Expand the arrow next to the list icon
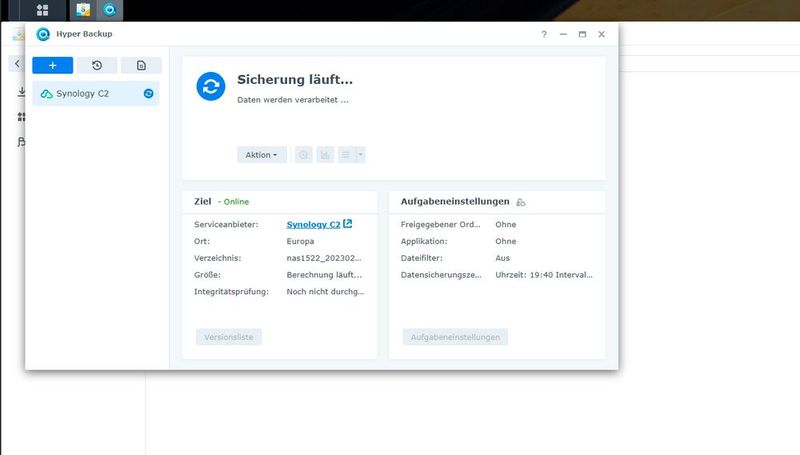Screen dimensions: 800x455 click(x=360, y=155)
